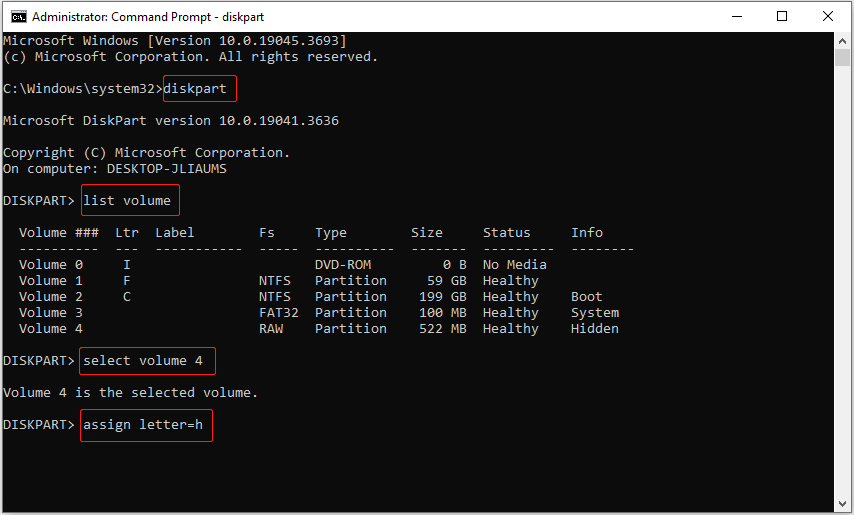
Task: Click the scrollbar down arrow
Action: pos(843,504)
